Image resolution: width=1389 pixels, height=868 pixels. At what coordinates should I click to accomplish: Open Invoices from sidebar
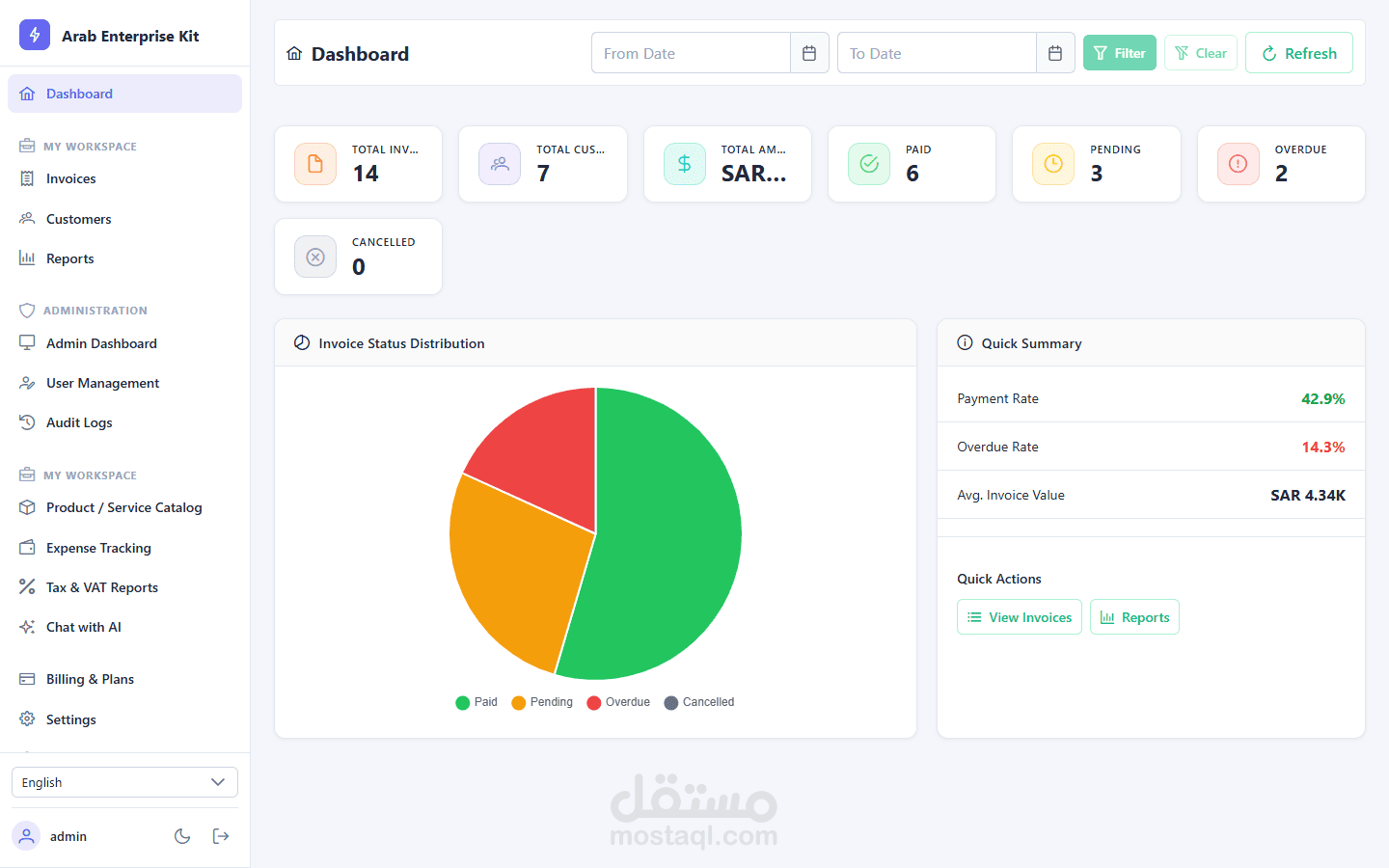coord(124,178)
